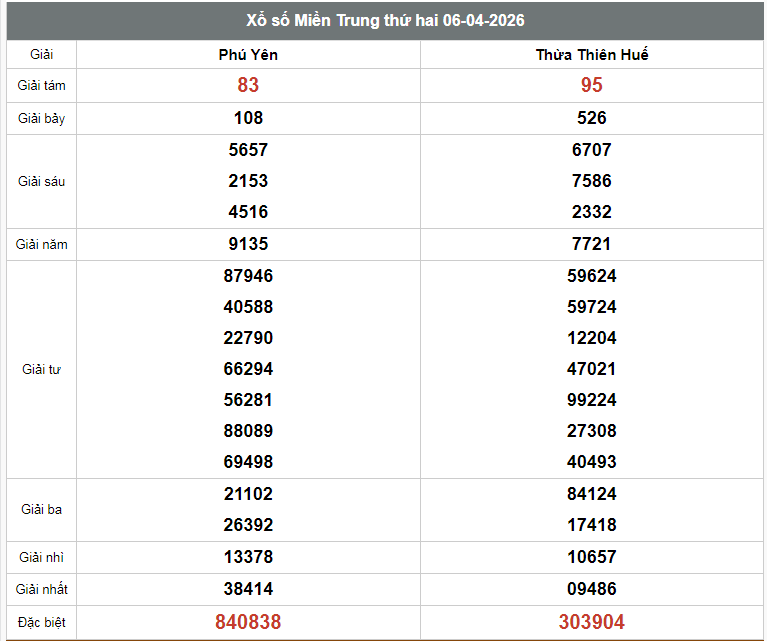This screenshot has height=641, width=767.
Task: Select the Giải bảy number 526
Action: (591, 118)
